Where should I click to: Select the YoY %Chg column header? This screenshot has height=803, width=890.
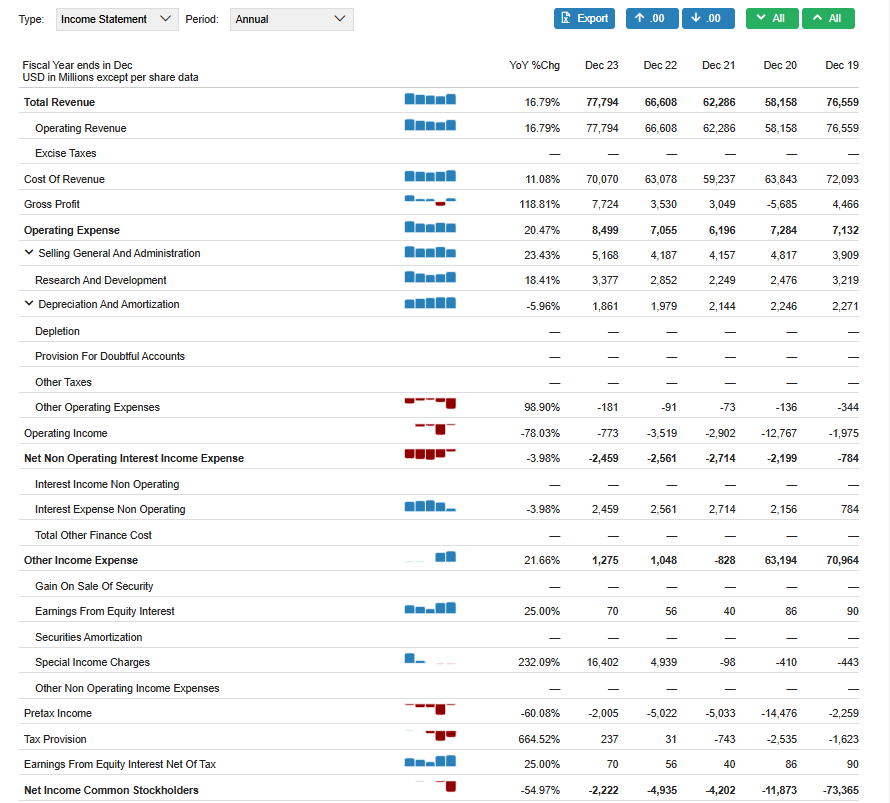(x=534, y=65)
